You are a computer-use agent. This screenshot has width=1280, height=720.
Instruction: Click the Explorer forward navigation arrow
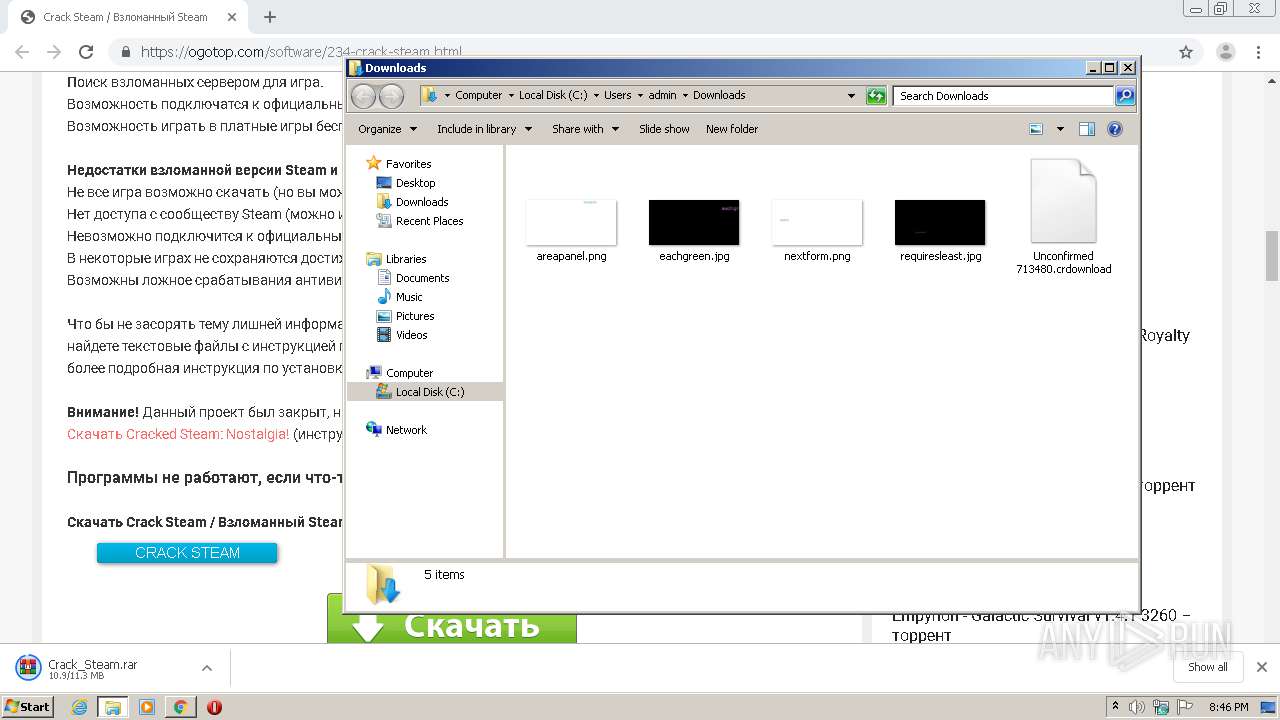pos(391,96)
